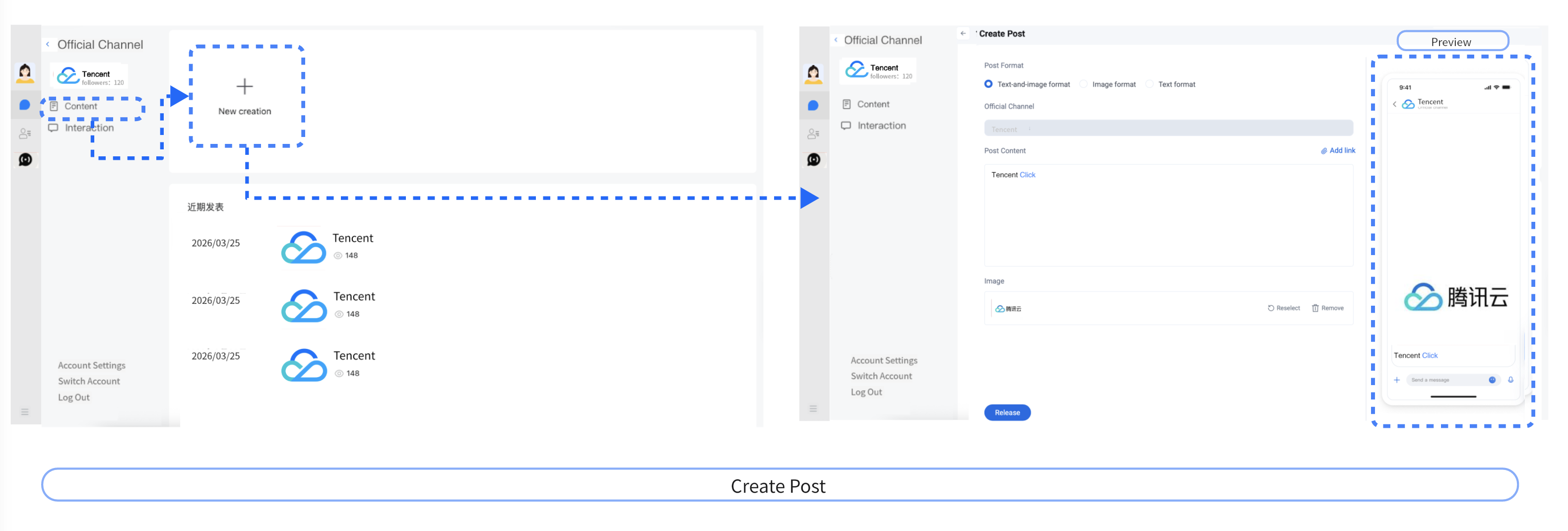Viewport: 1568px width, 531px height.
Task: Tap the emoji icon in phone preview
Action: [1492, 380]
